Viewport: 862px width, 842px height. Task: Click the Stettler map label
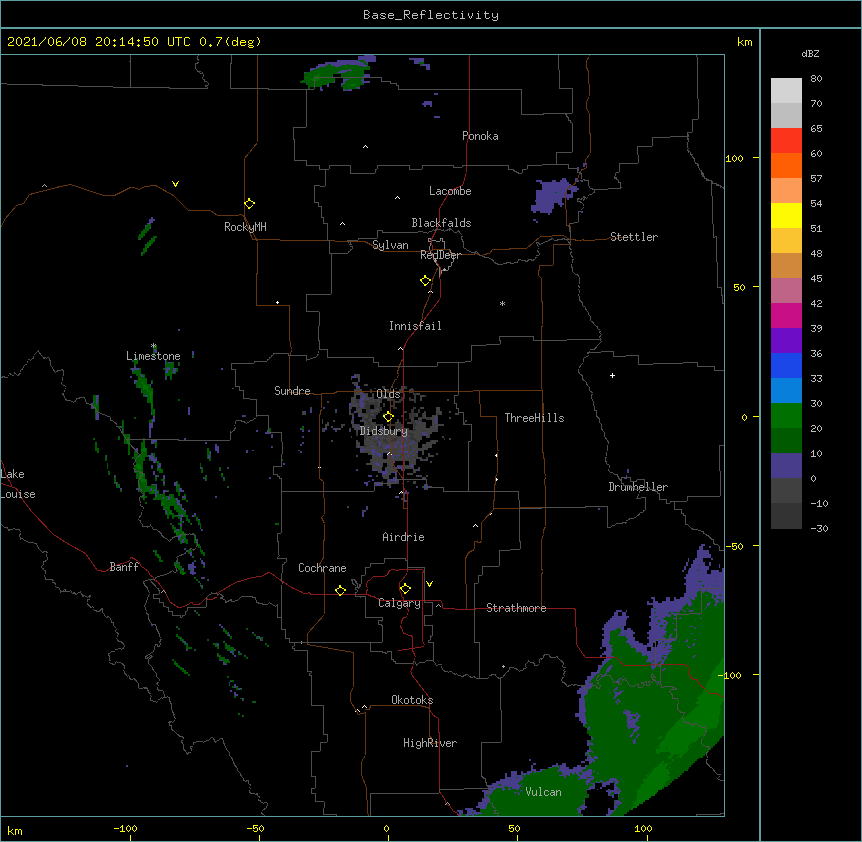pyautogui.click(x=634, y=237)
